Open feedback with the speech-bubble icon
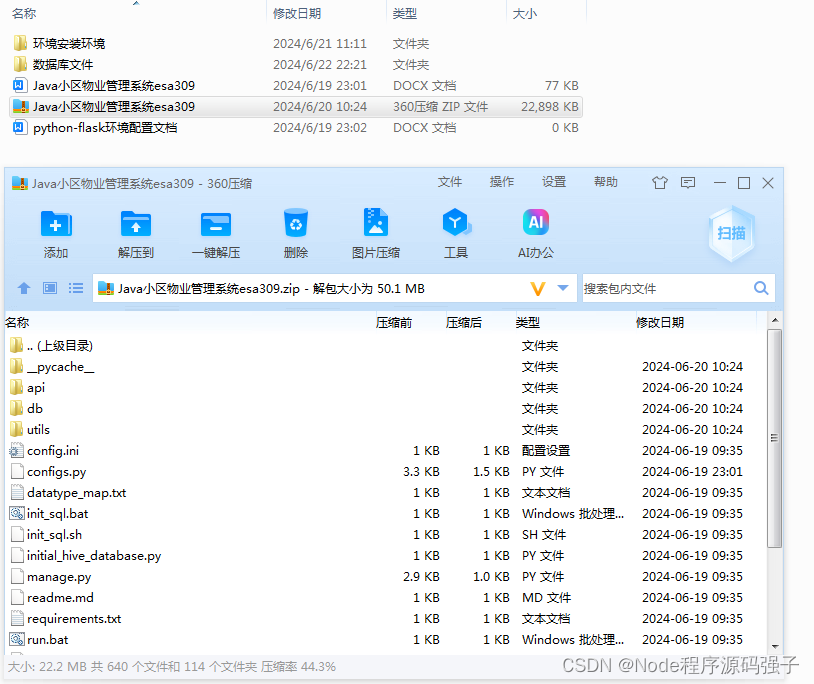This screenshot has height=684, width=814. point(687,183)
